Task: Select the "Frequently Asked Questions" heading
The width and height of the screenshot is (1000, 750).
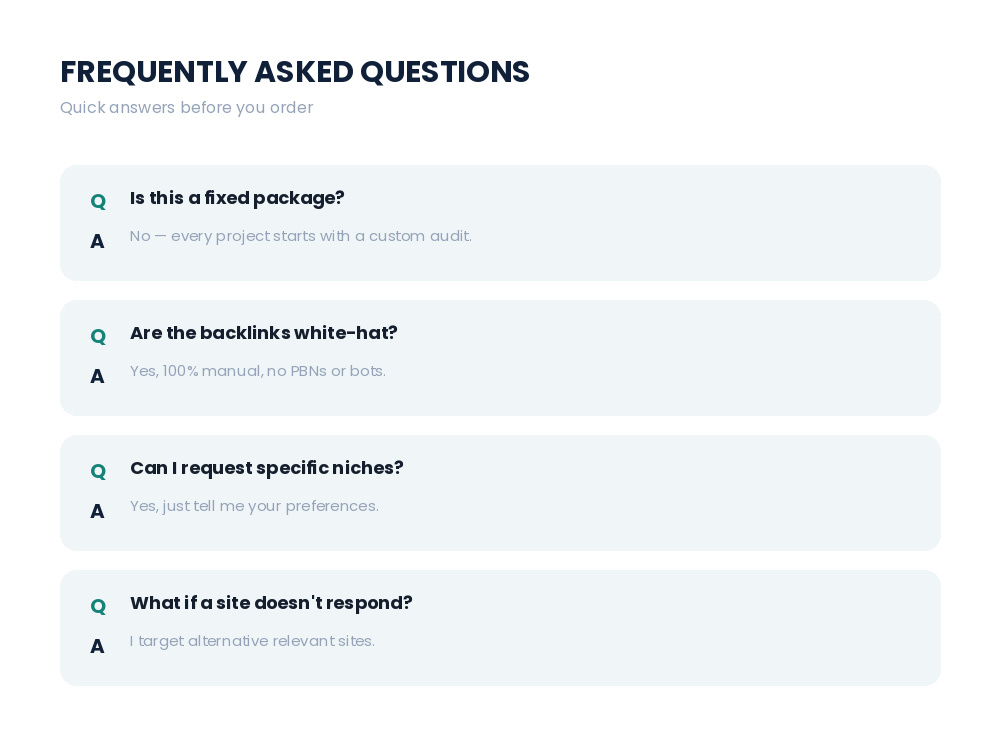Action: (x=295, y=71)
